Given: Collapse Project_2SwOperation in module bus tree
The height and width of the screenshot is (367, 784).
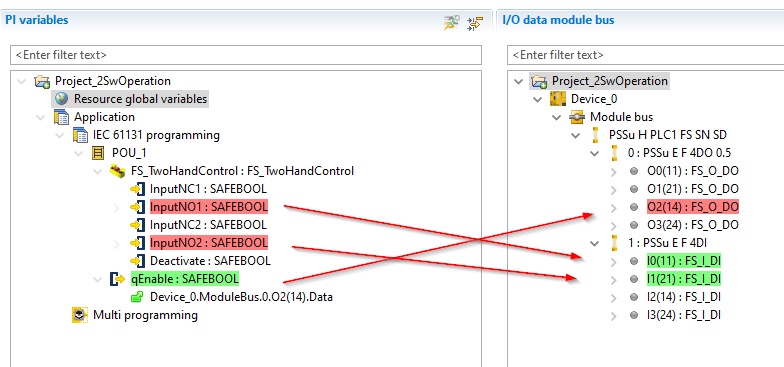Looking at the screenshot, I should [x=518, y=81].
